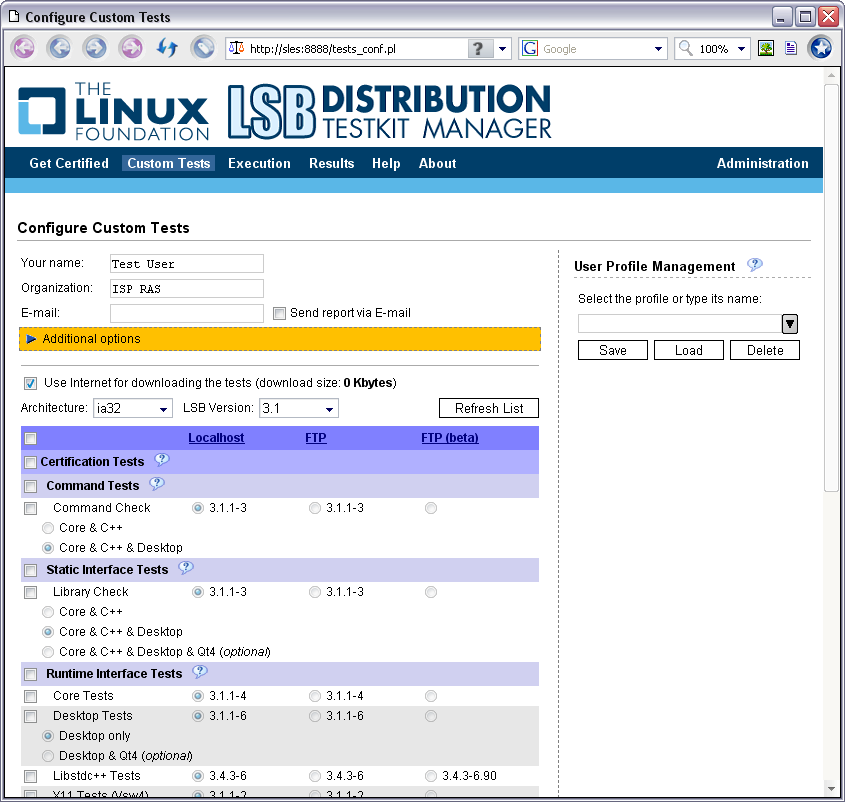Open the profile name dropdown arrow

(x=789, y=324)
